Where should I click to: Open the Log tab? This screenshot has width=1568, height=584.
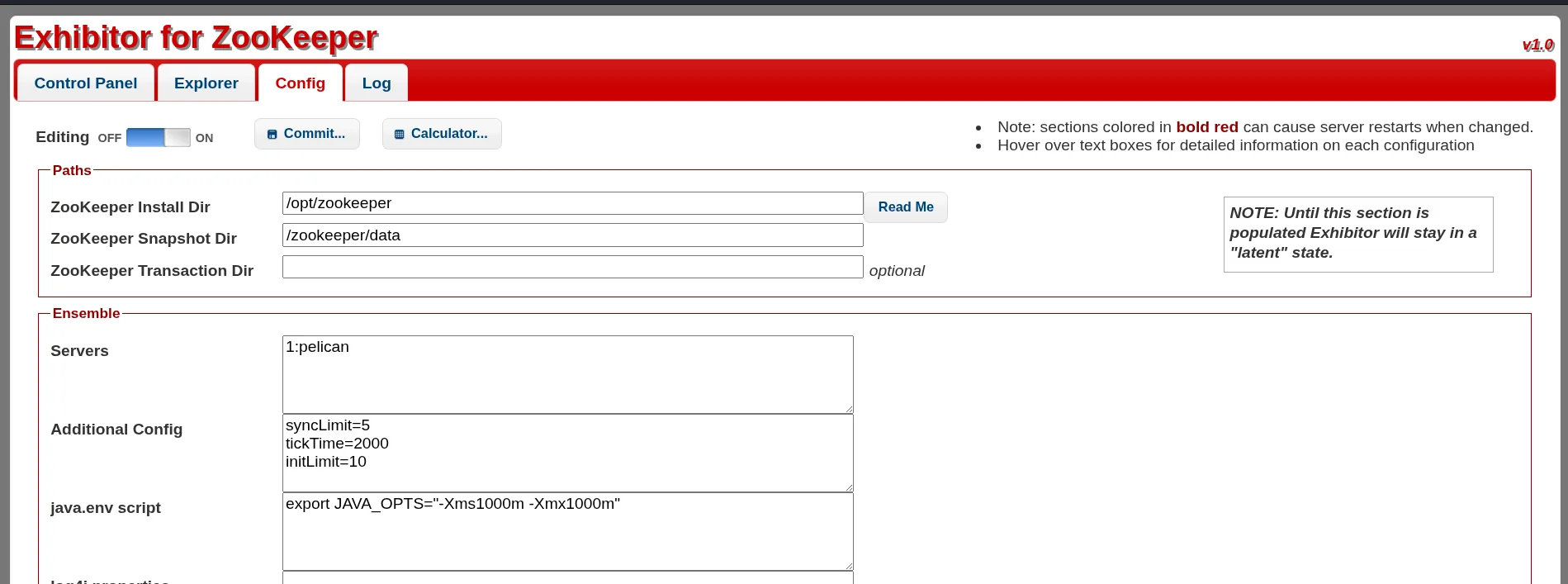coord(377,83)
